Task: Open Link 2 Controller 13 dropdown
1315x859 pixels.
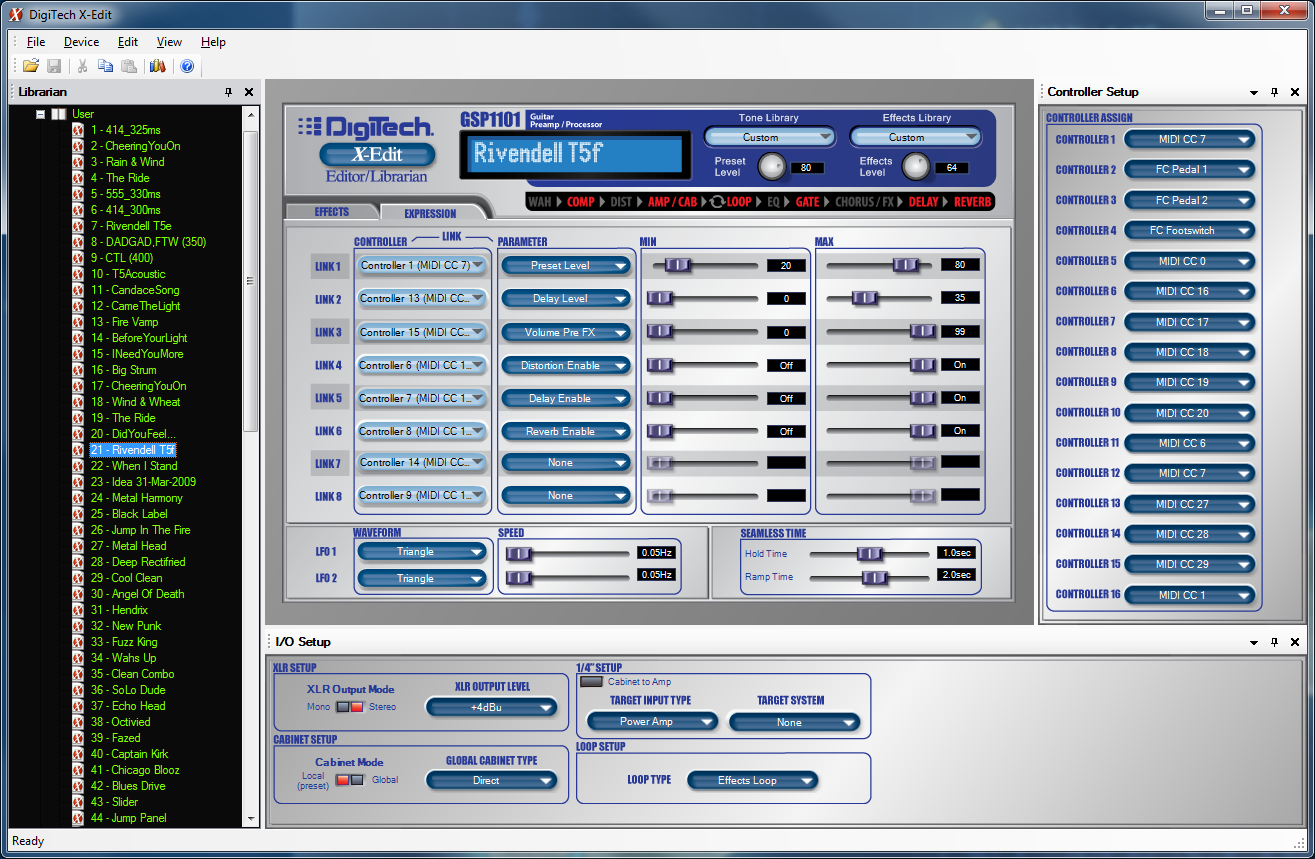Action: [x=422, y=299]
